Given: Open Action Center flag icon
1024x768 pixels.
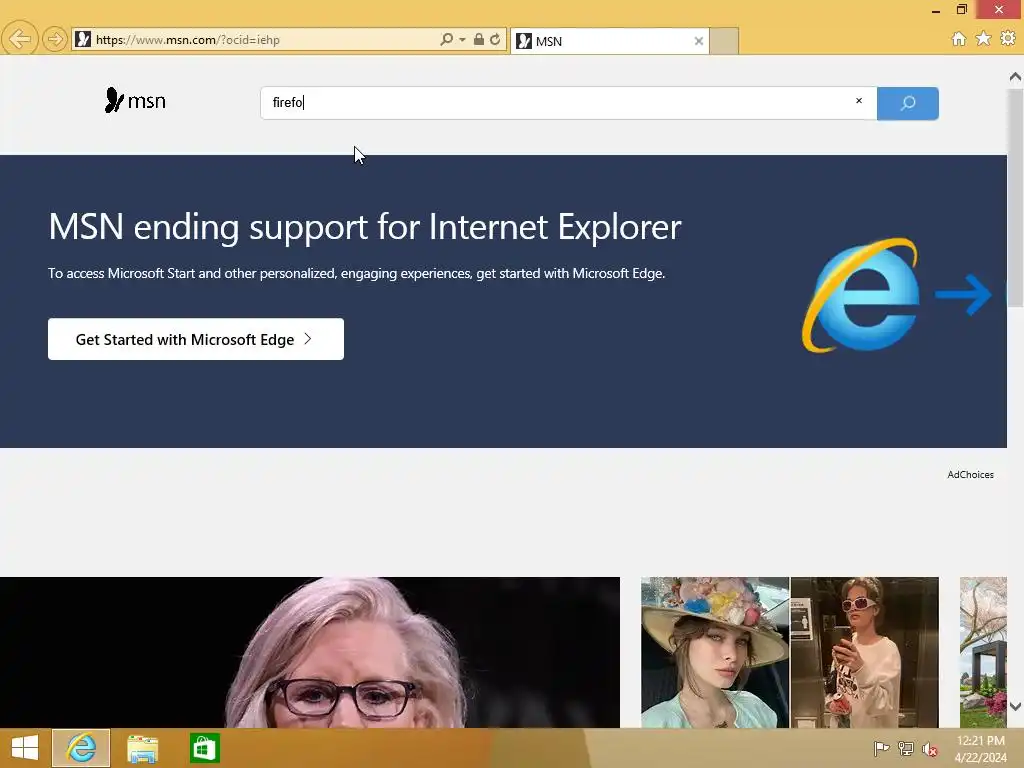Looking at the screenshot, I should tap(881, 748).
